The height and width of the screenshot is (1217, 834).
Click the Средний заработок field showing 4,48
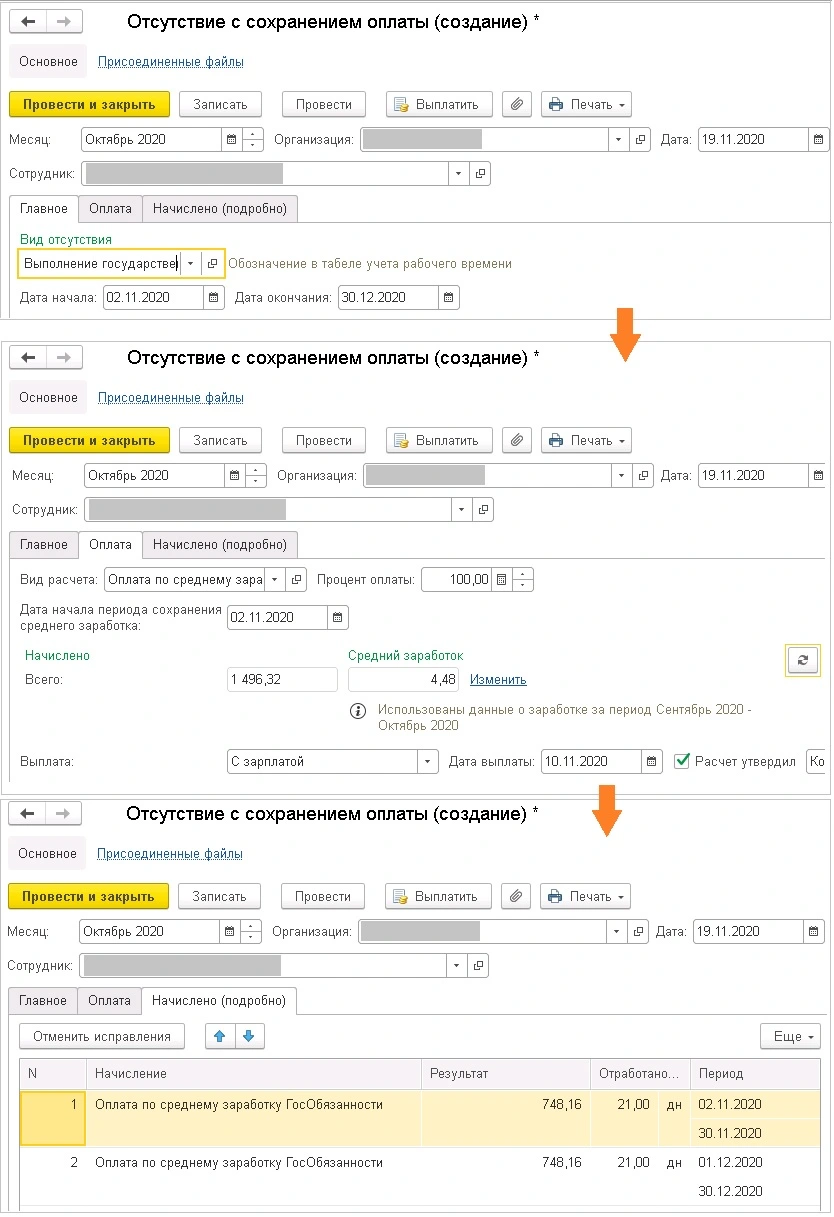pos(404,680)
